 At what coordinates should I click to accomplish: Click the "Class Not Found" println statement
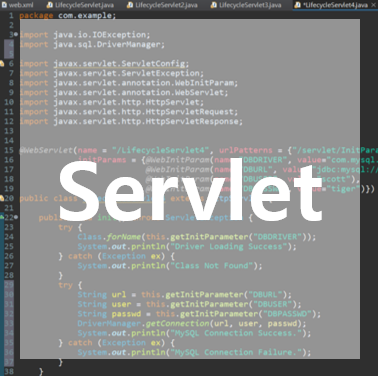[170, 266]
